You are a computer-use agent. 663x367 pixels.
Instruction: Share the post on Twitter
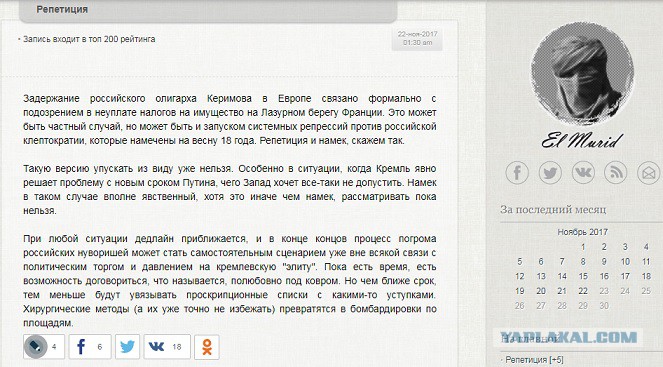pos(127,347)
